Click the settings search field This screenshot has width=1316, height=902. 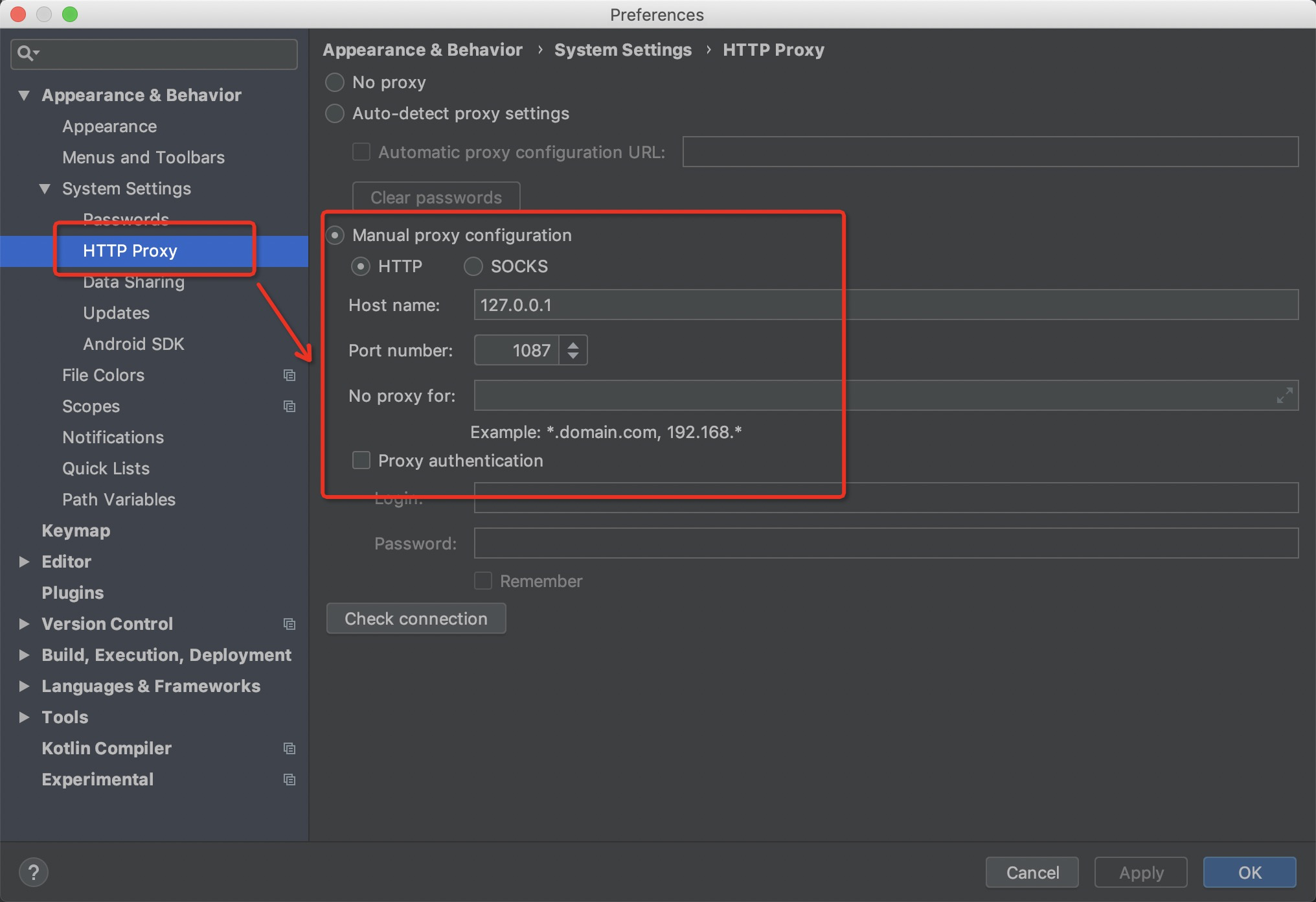[x=154, y=54]
